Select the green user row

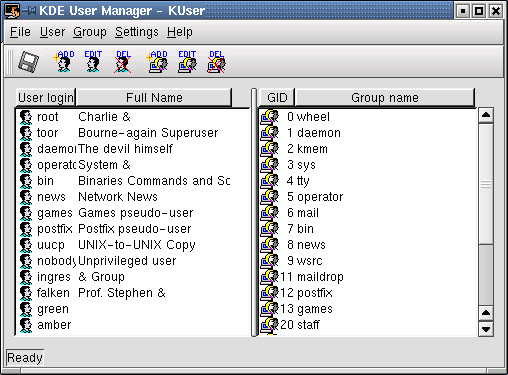[x=133, y=309]
